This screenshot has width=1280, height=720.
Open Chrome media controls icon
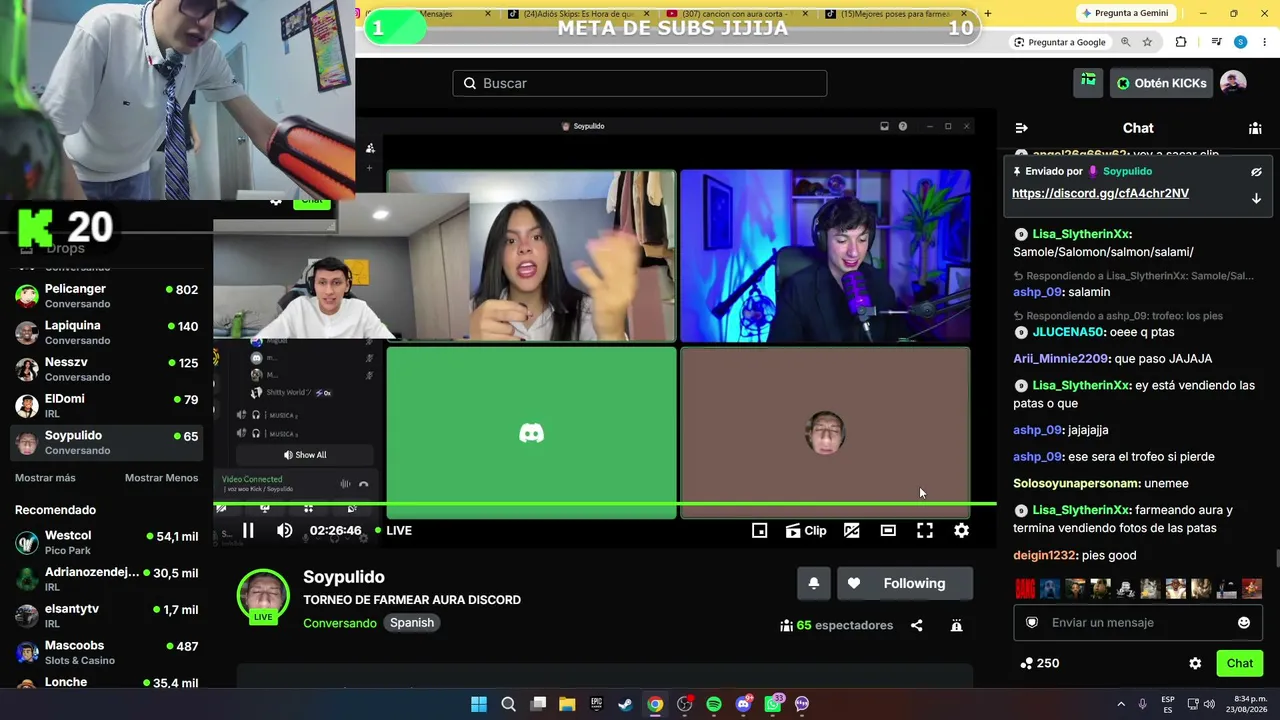tap(1216, 42)
